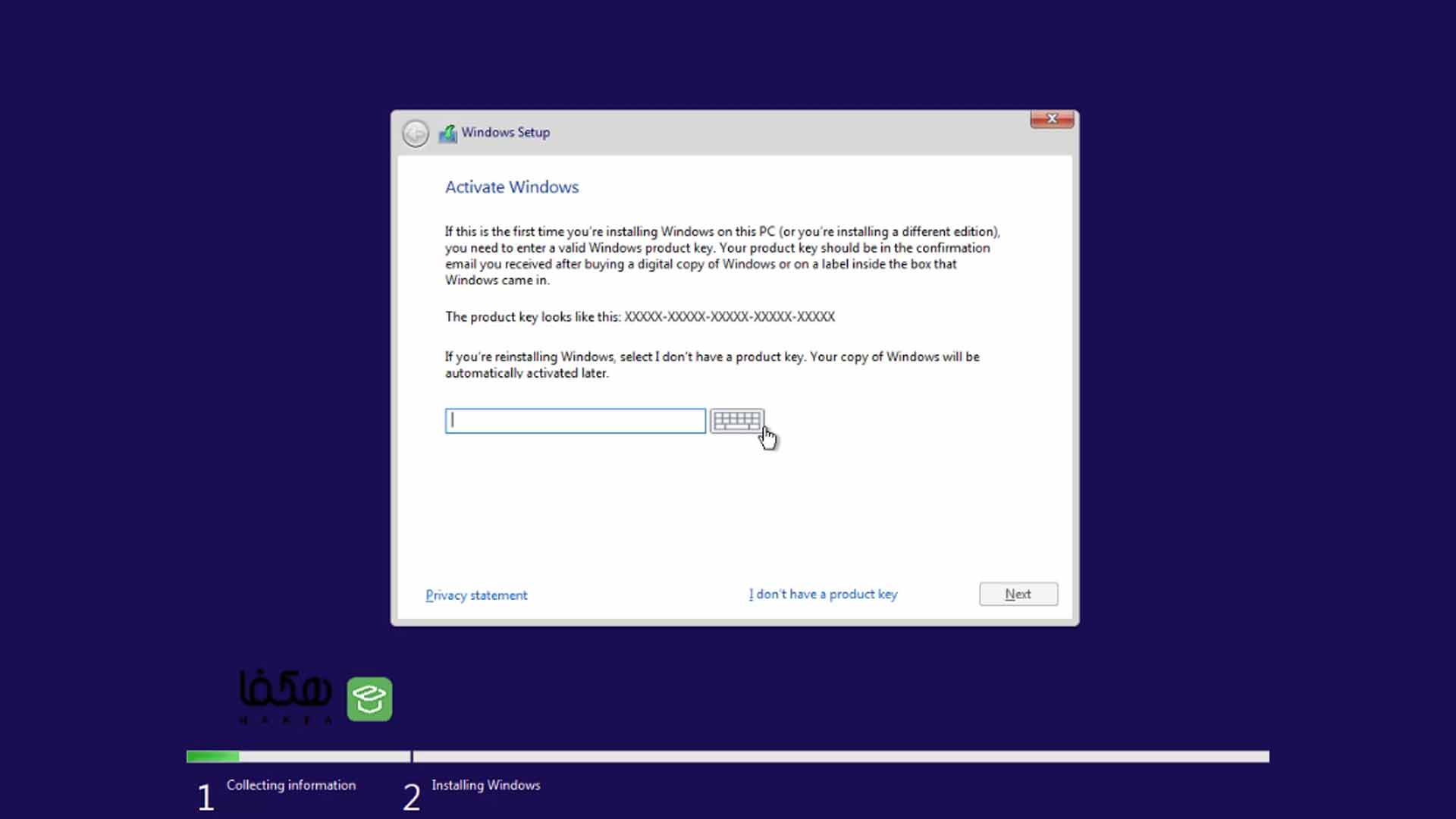This screenshot has width=1456, height=819.
Task: Click the Collecting information progress bar
Action: (299, 757)
